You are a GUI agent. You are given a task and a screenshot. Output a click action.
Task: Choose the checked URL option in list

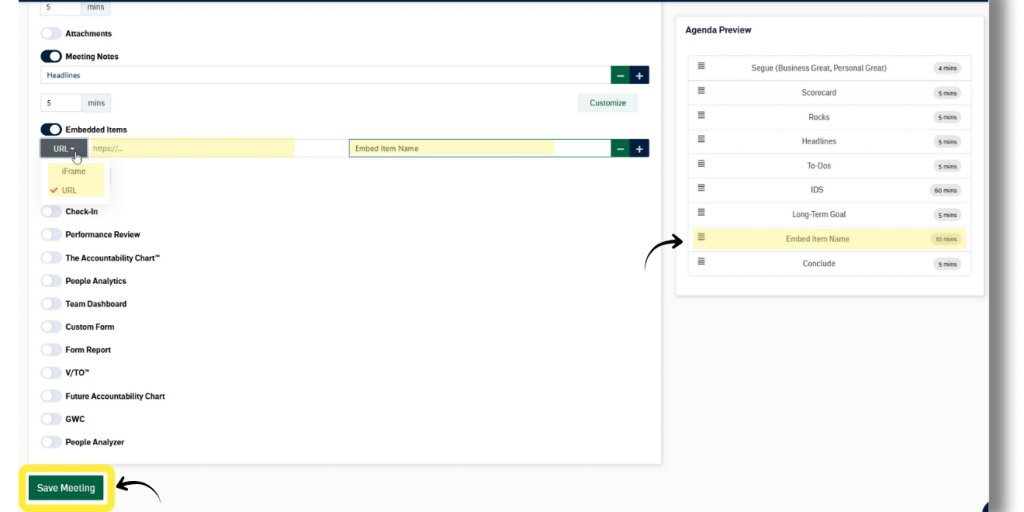[69, 190]
